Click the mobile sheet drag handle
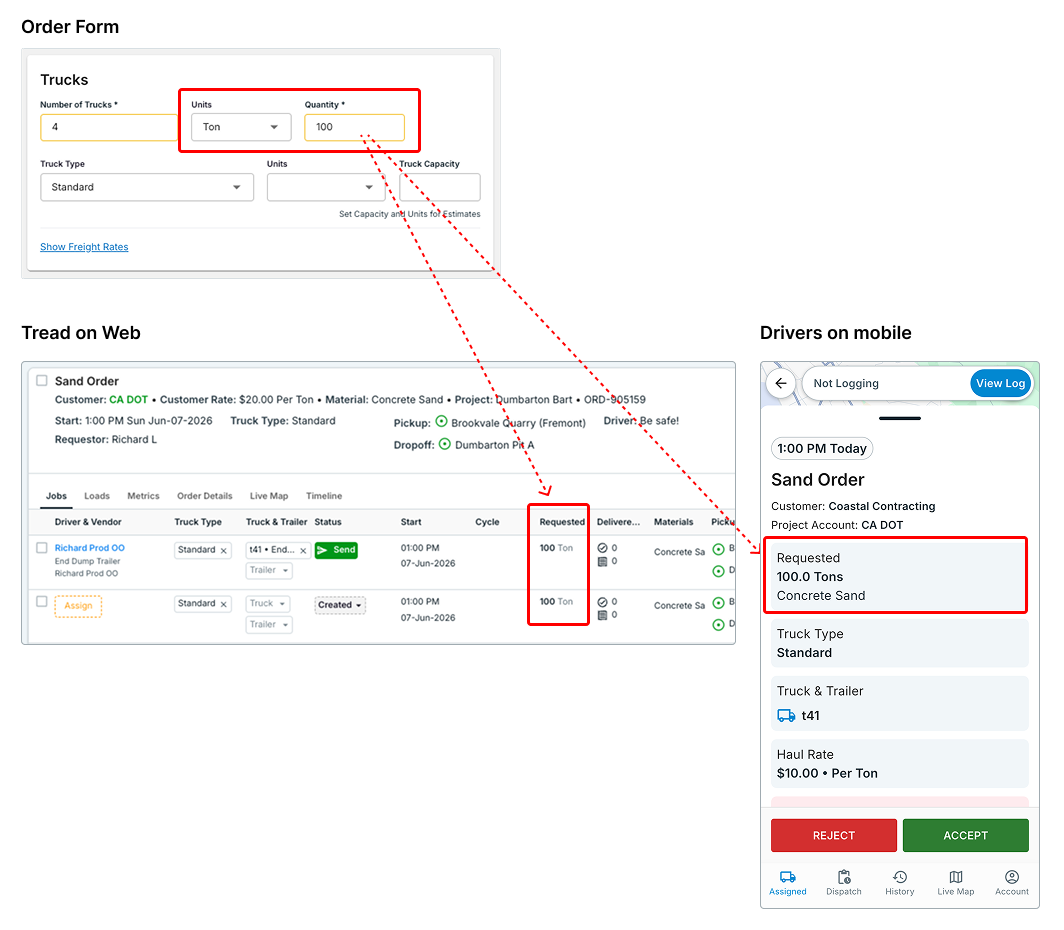The height and width of the screenshot is (930, 1064). [899, 419]
